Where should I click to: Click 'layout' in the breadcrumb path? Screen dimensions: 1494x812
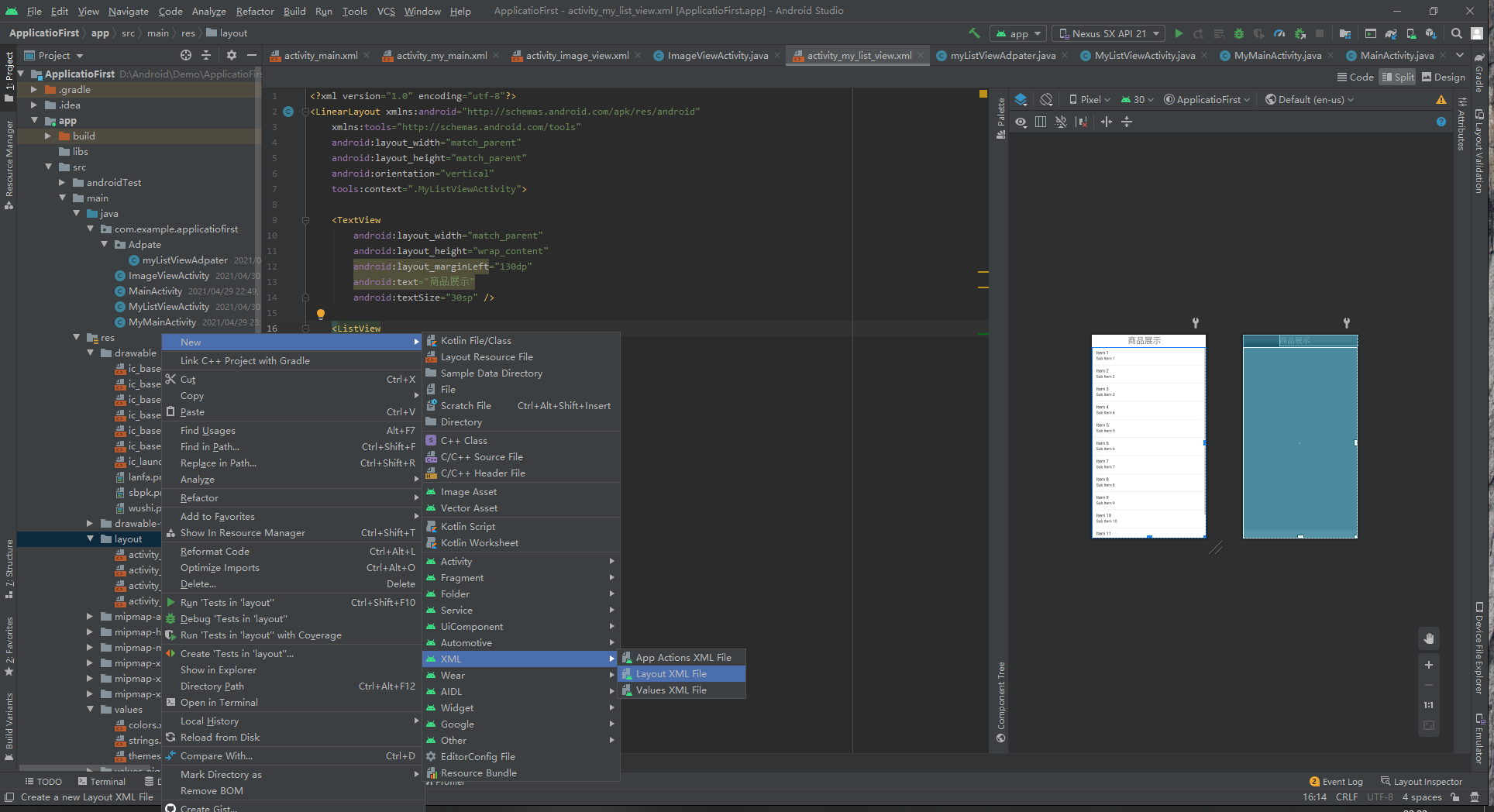click(227, 33)
